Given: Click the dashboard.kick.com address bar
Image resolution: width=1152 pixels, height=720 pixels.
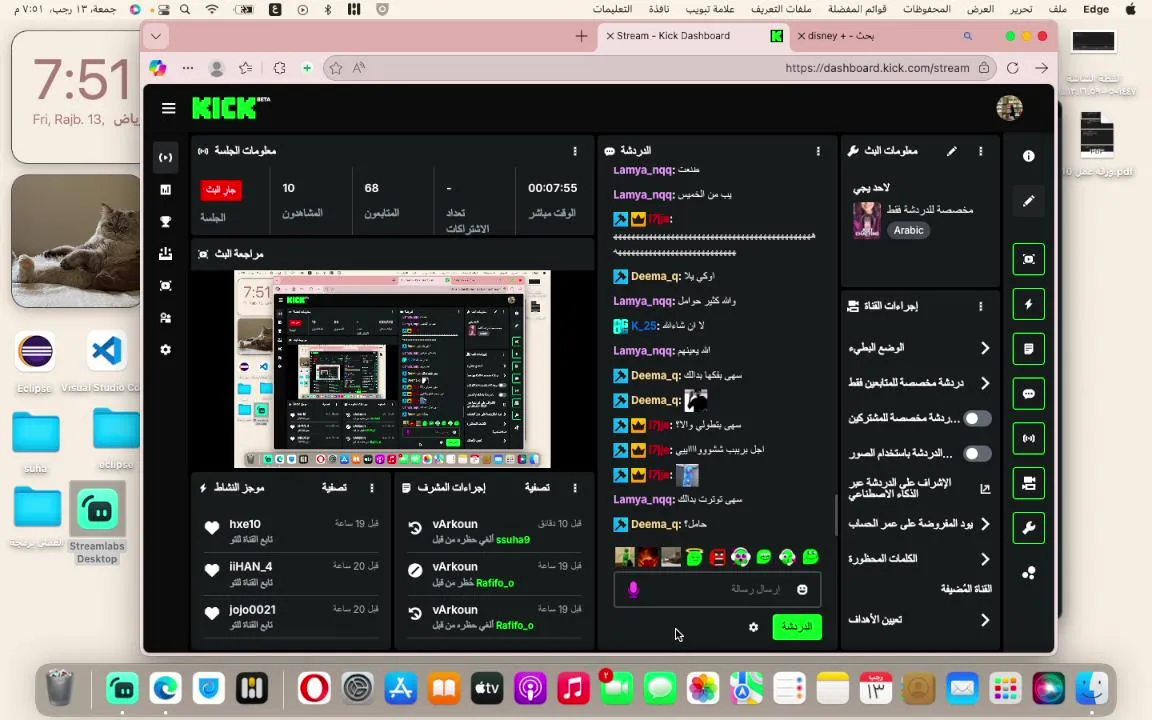Looking at the screenshot, I should [877, 68].
